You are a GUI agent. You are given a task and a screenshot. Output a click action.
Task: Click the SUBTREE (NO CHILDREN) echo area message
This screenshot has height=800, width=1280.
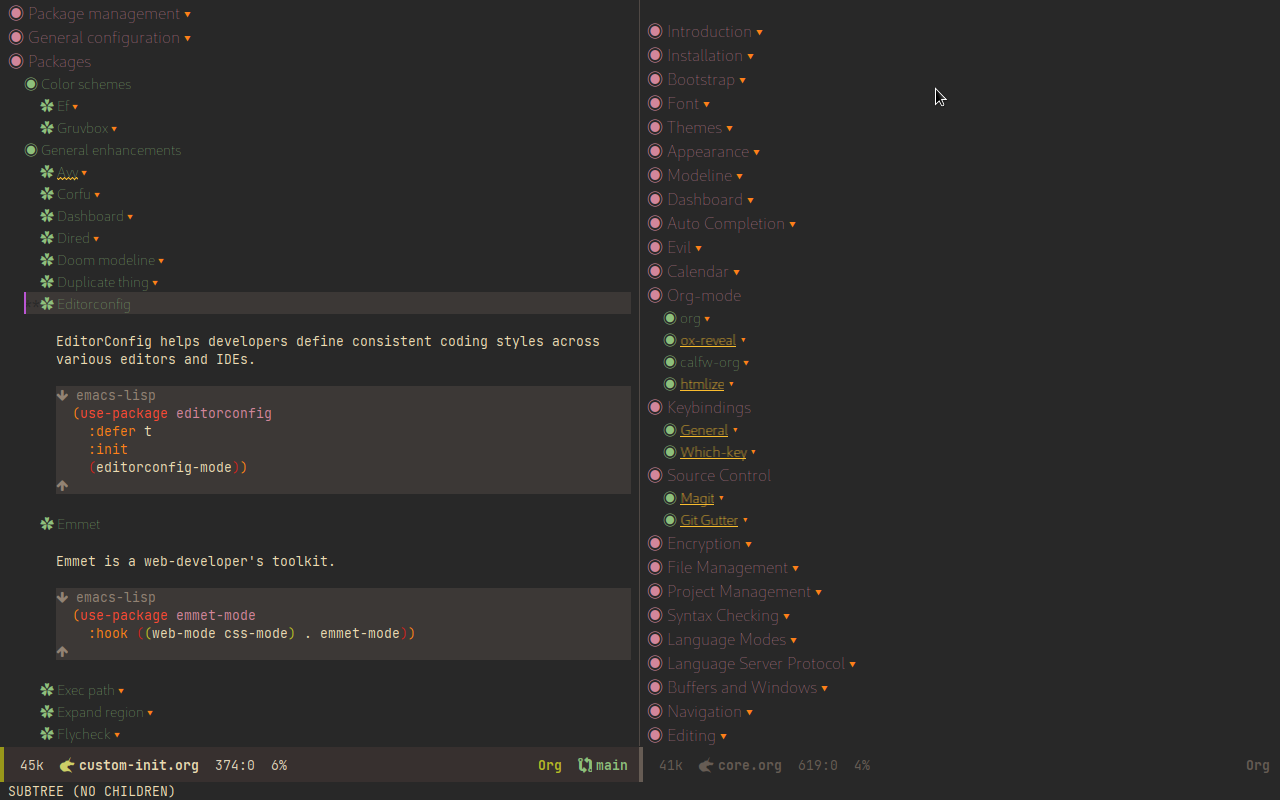[92, 791]
